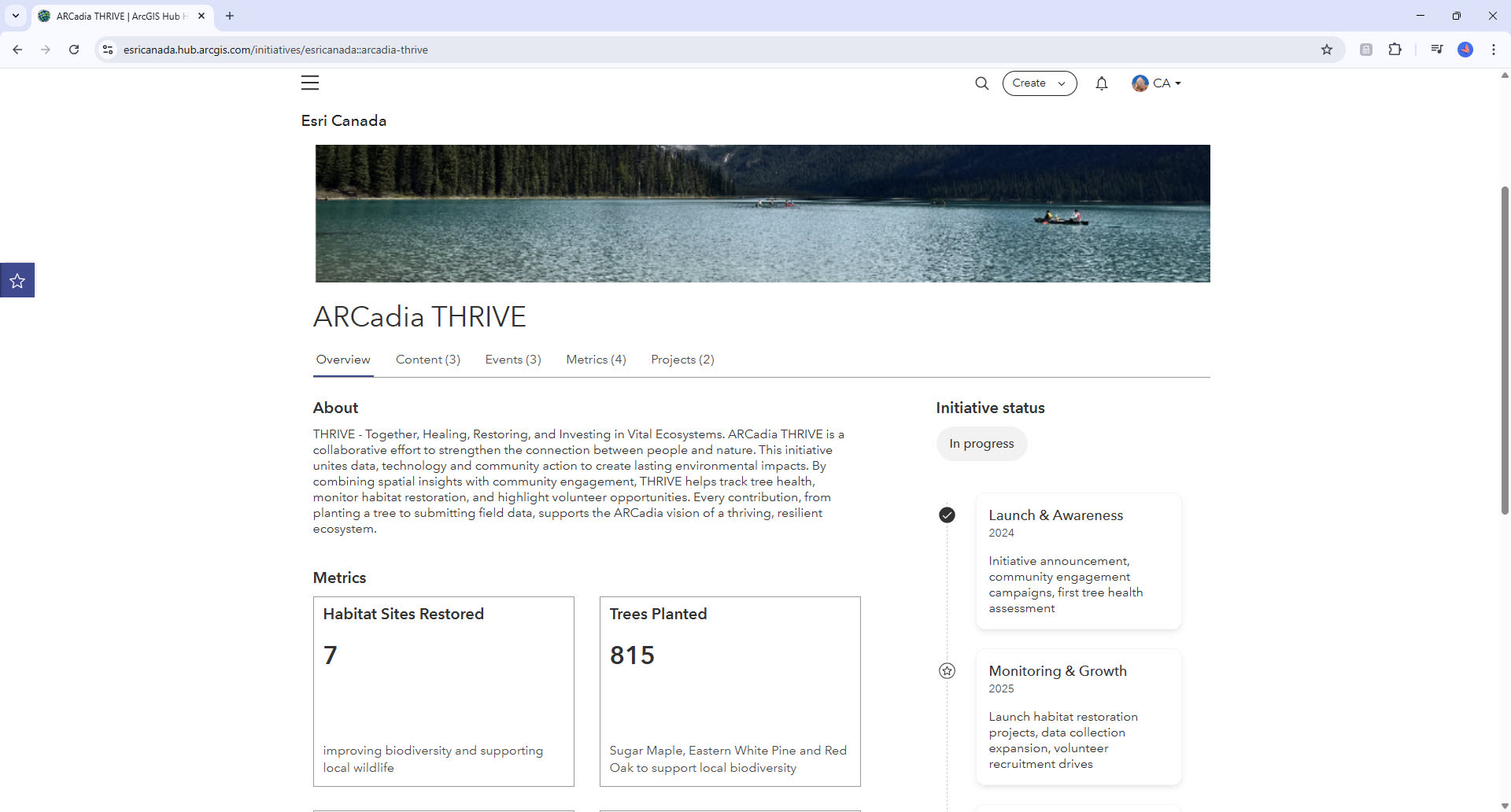The image size is (1511, 812).
Task: Click the reading list icon in toolbar
Action: tap(1367, 49)
